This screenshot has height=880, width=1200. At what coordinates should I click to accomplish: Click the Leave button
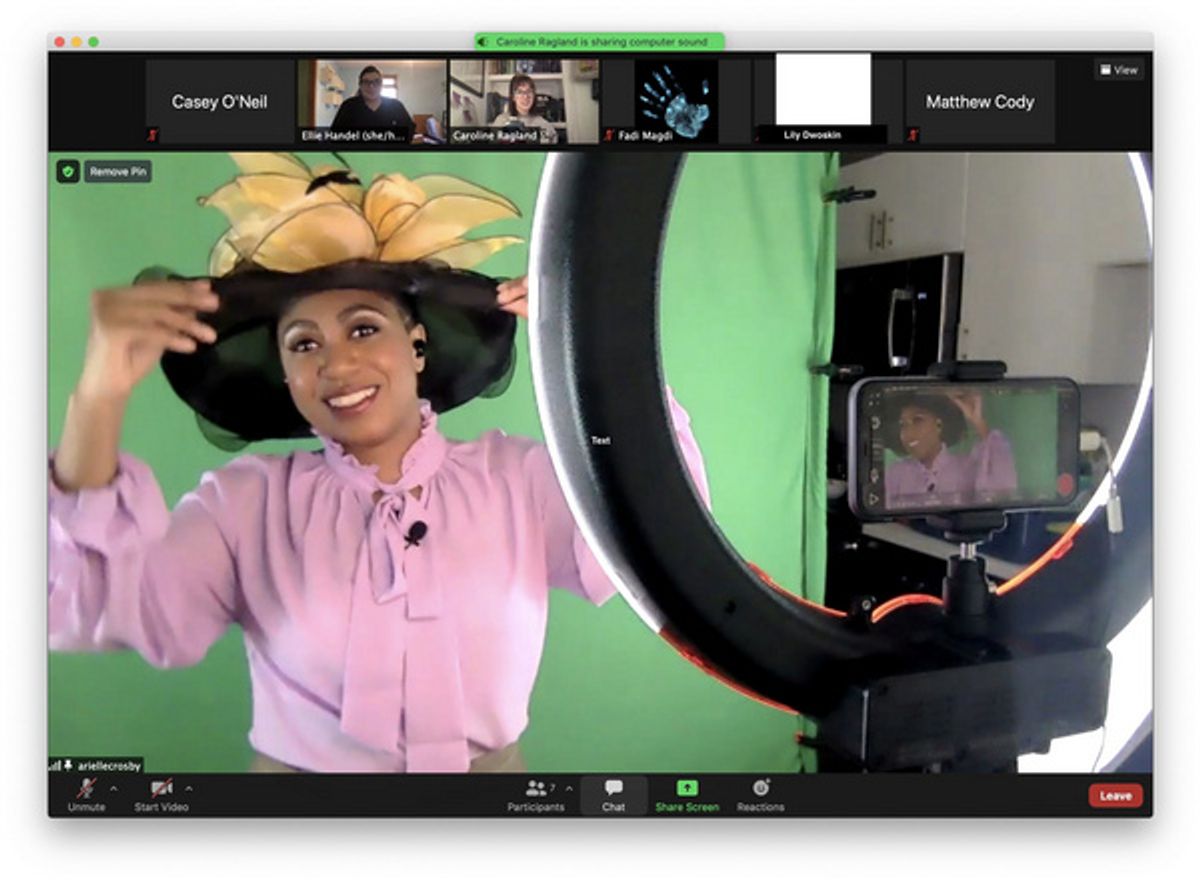click(x=1114, y=795)
